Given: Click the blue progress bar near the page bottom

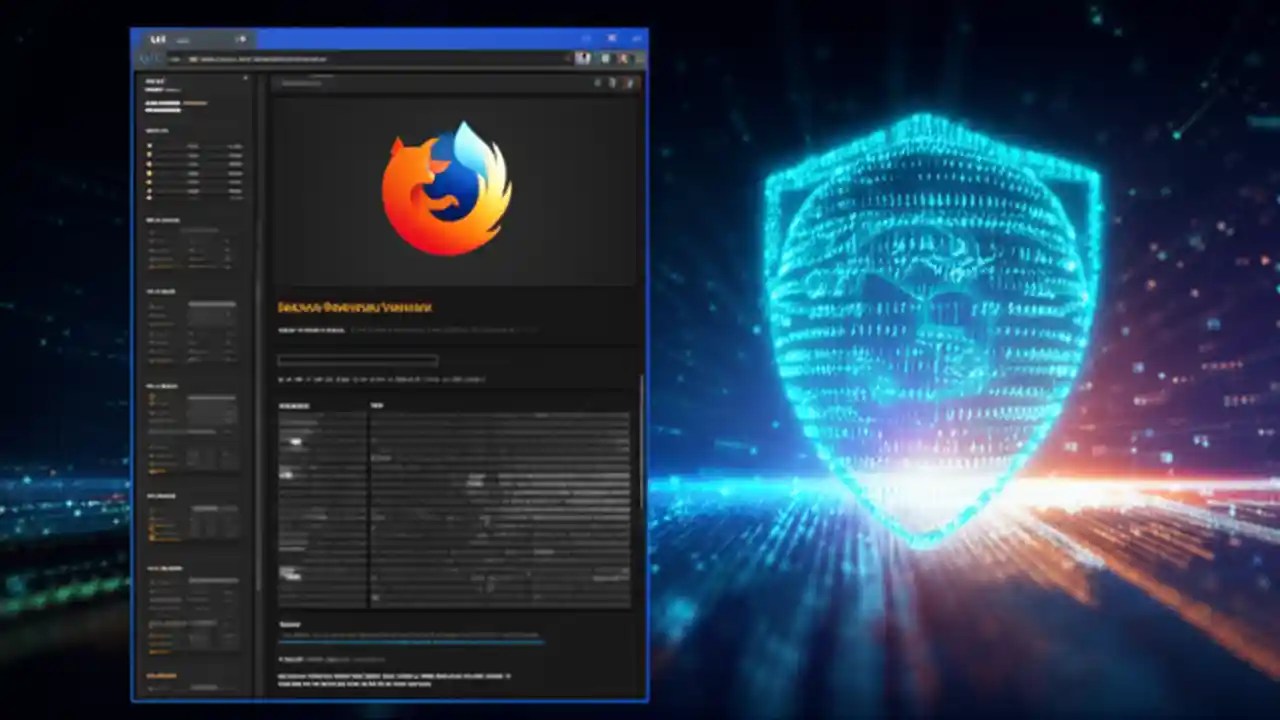Looking at the screenshot, I should pyautogui.click(x=410, y=641).
